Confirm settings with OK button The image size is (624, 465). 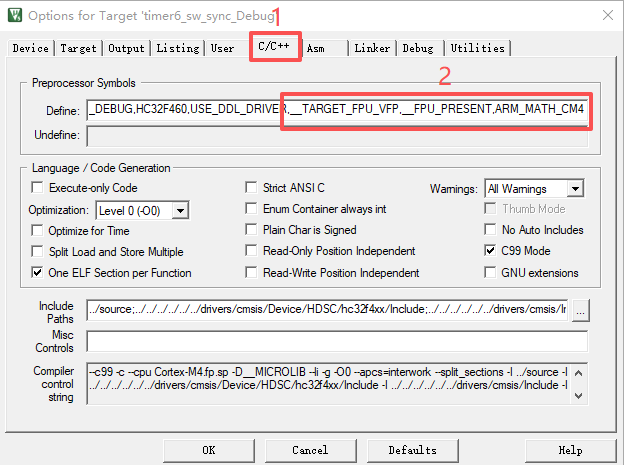coord(209,450)
